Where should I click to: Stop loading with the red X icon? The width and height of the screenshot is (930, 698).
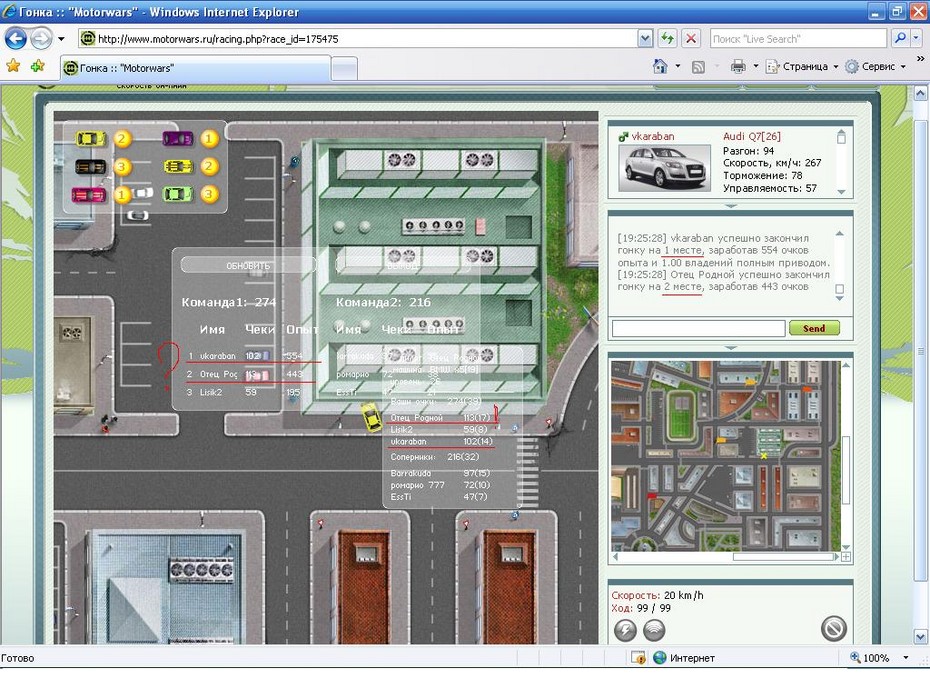690,39
